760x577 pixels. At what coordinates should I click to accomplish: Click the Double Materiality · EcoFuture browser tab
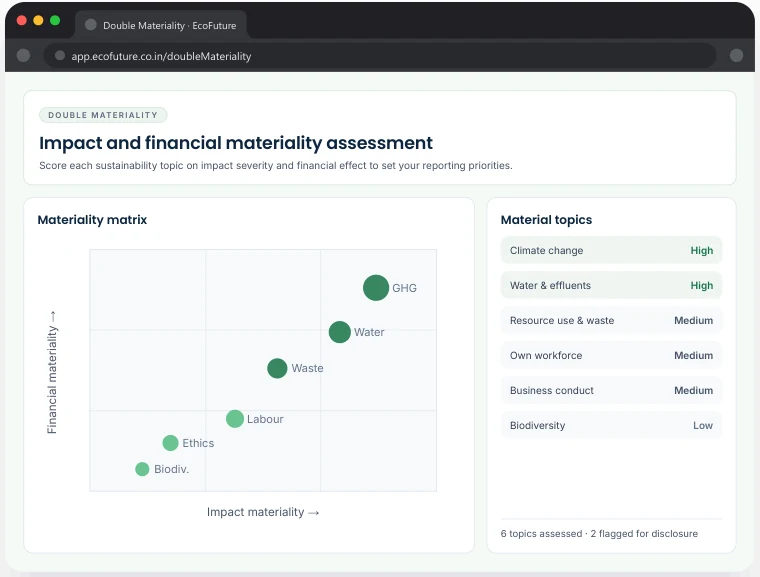(161, 25)
